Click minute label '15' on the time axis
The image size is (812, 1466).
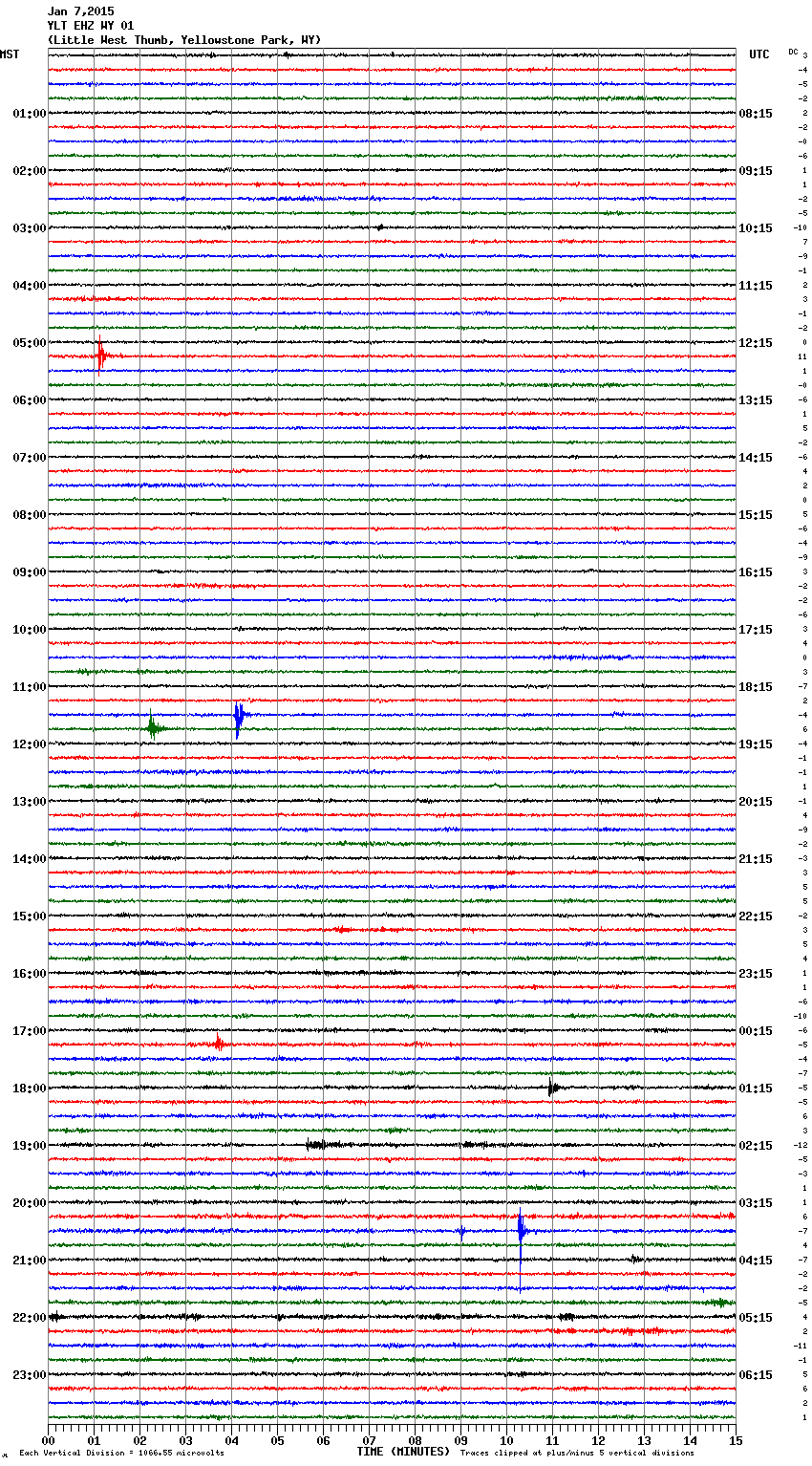pyautogui.click(x=735, y=1440)
